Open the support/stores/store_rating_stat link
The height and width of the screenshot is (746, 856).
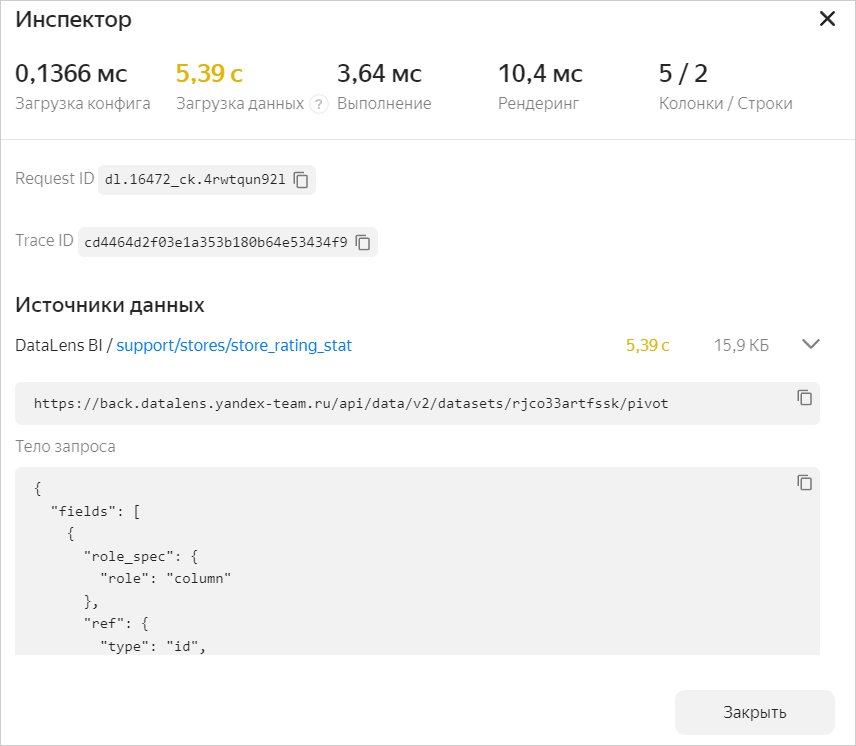234,345
